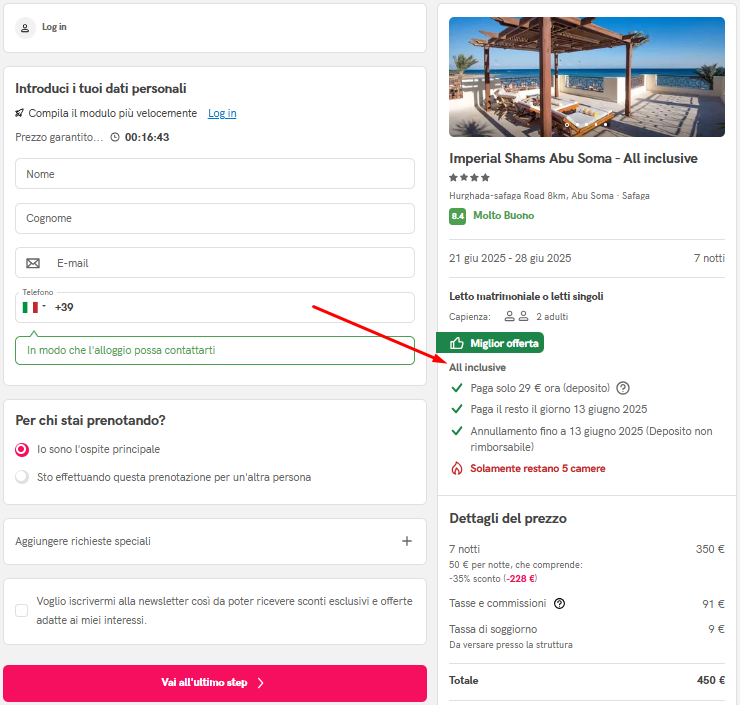Screen dimensions: 740x705
Task: Click the rocket icon beside Compila il modulo
Action: (19, 113)
